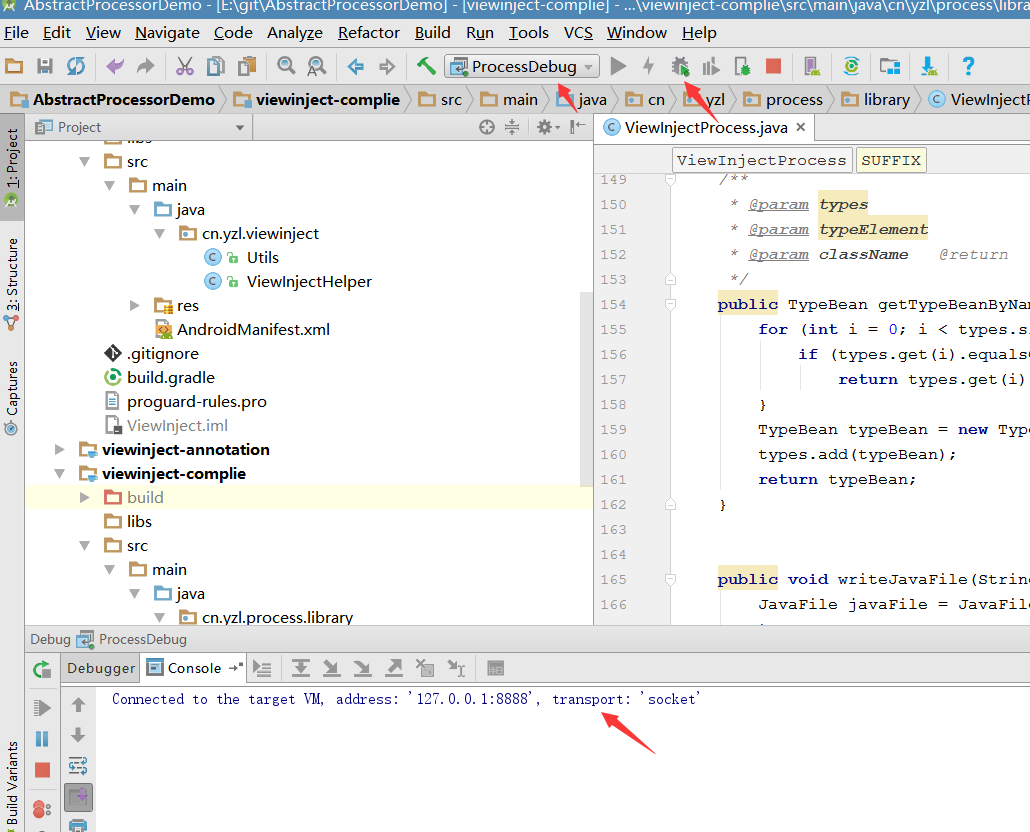
Task: Click the navigate Back arrow
Action: coord(355,66)
